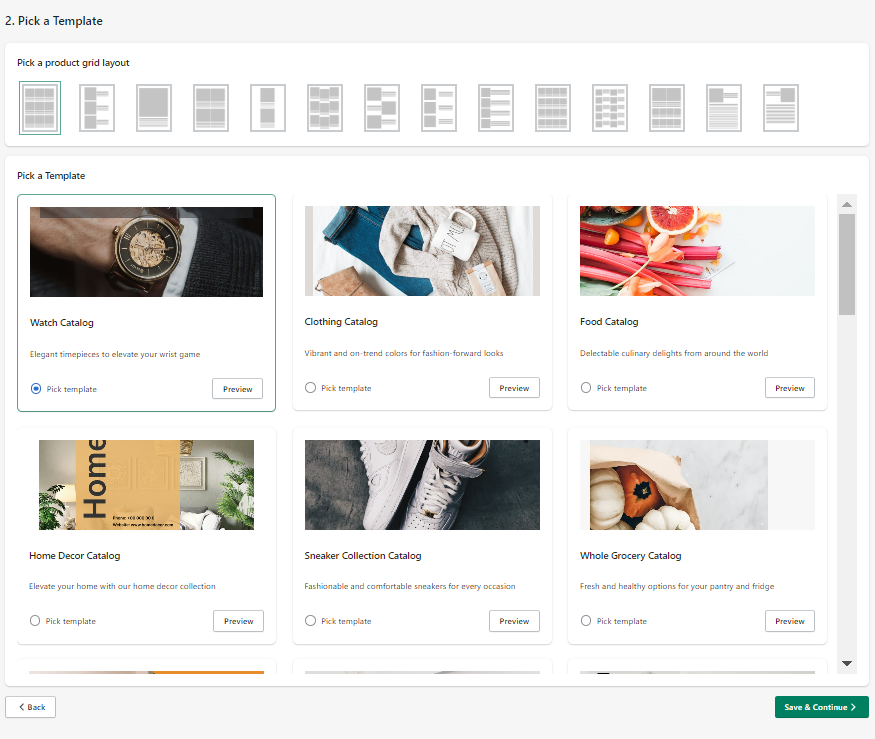
Task: Select the first 3x3 grid layout icon
Action: click(40, 108)
